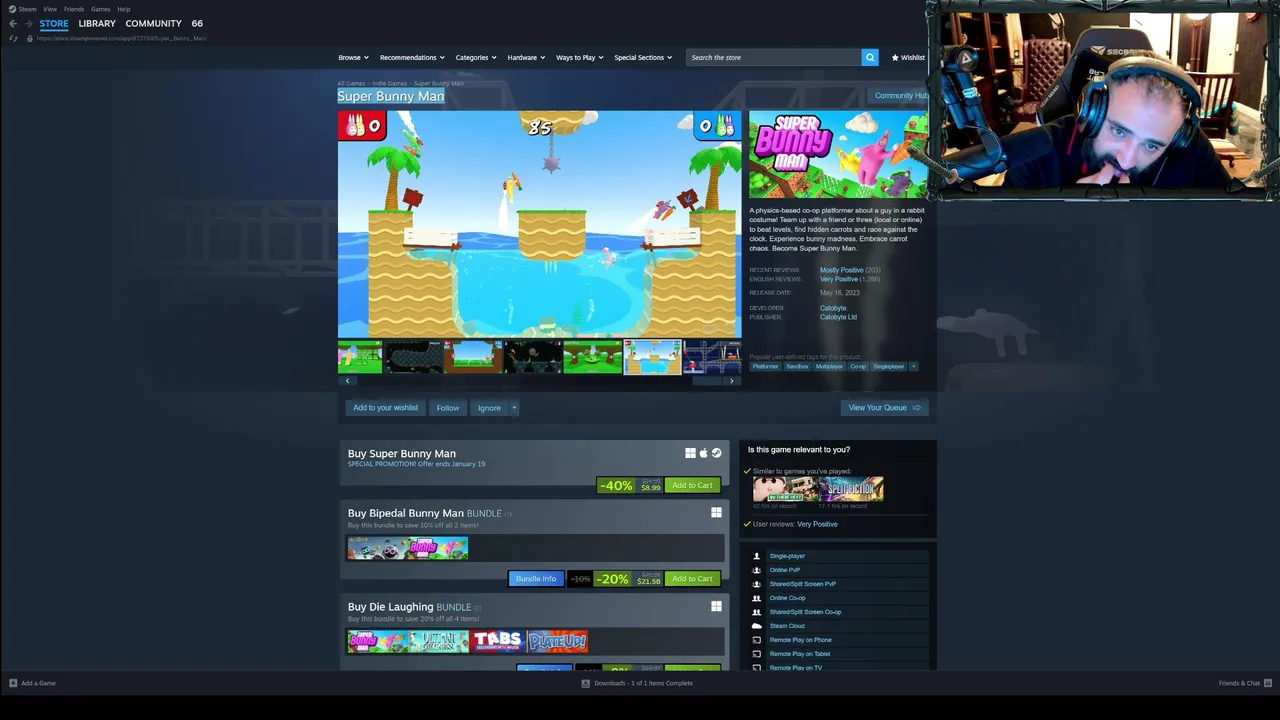The height and width of the screenshot is (720, 1280).
Task: Click the Online PvP players icon
Action: coord(756,570)
